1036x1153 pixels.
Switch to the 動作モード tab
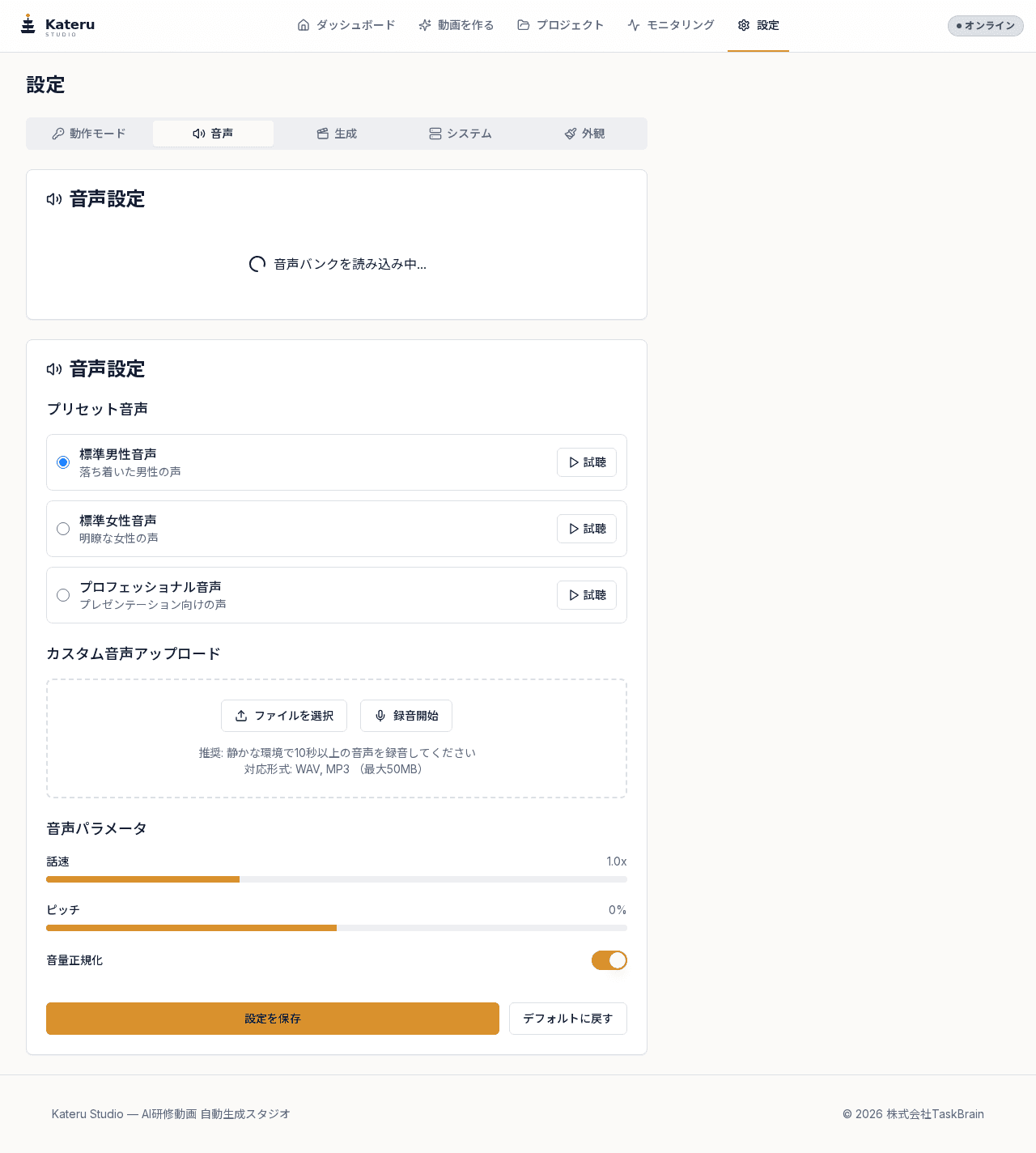(x=89, y=134)
